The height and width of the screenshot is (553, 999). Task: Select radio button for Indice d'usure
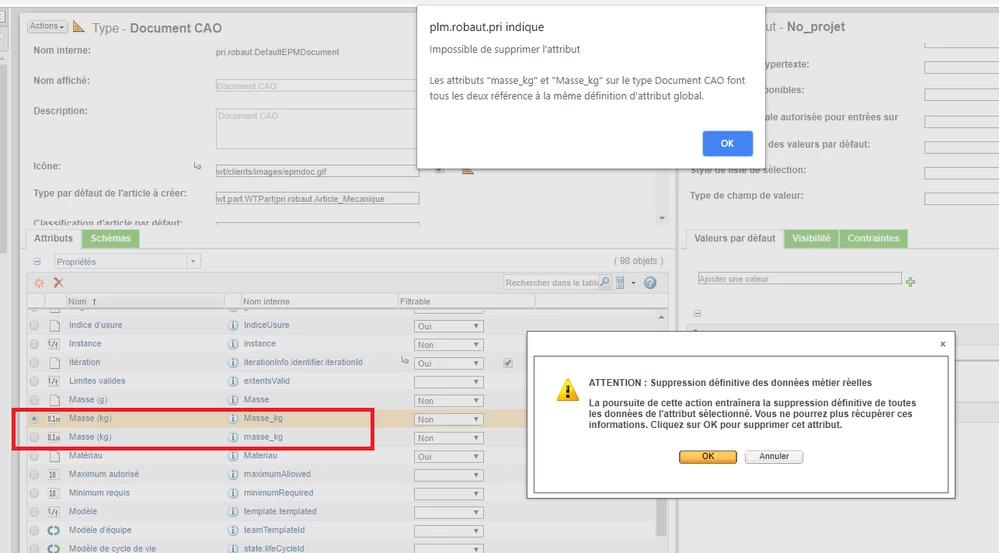(x=34, y=326)
